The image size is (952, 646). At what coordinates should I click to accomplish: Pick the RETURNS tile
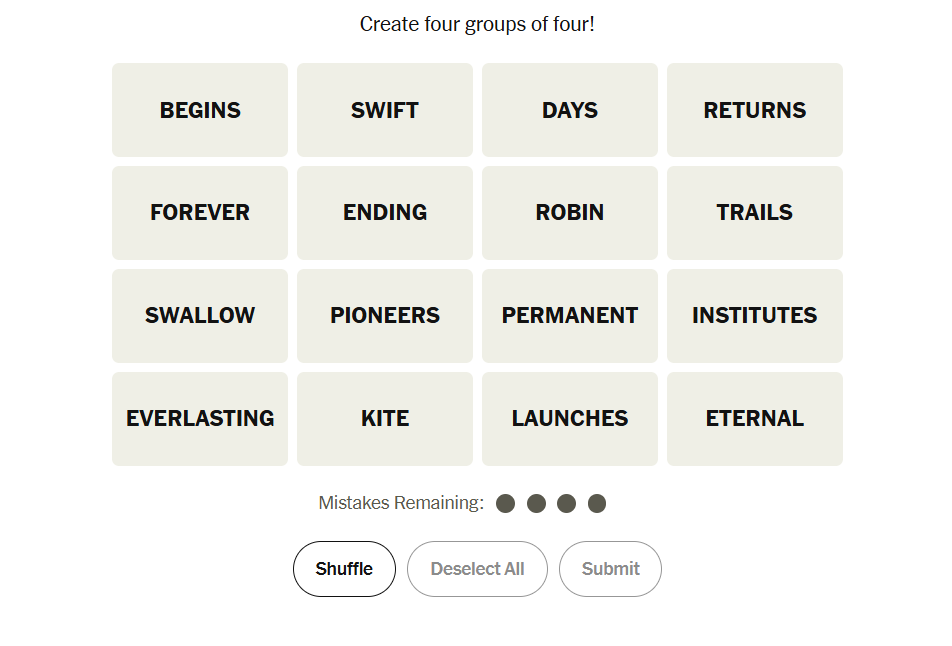pyautogui.click(x=755, y=110)
